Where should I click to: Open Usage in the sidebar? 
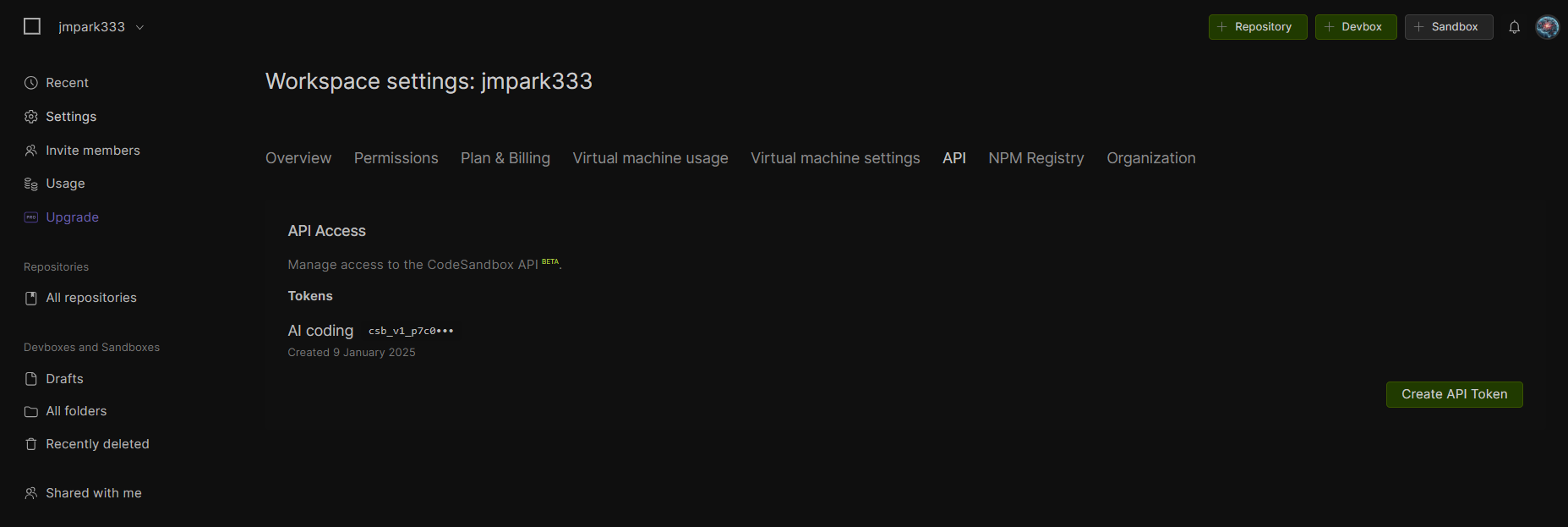[65, 184]
